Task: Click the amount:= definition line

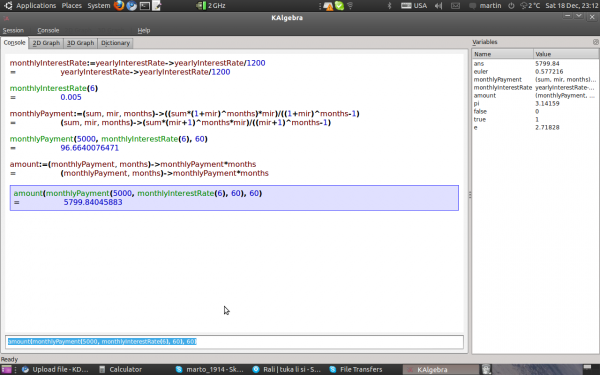Action: pos(133,164)
